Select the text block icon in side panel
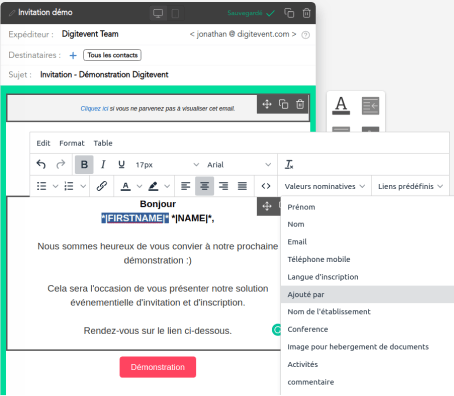 click(x=341, y=106)
